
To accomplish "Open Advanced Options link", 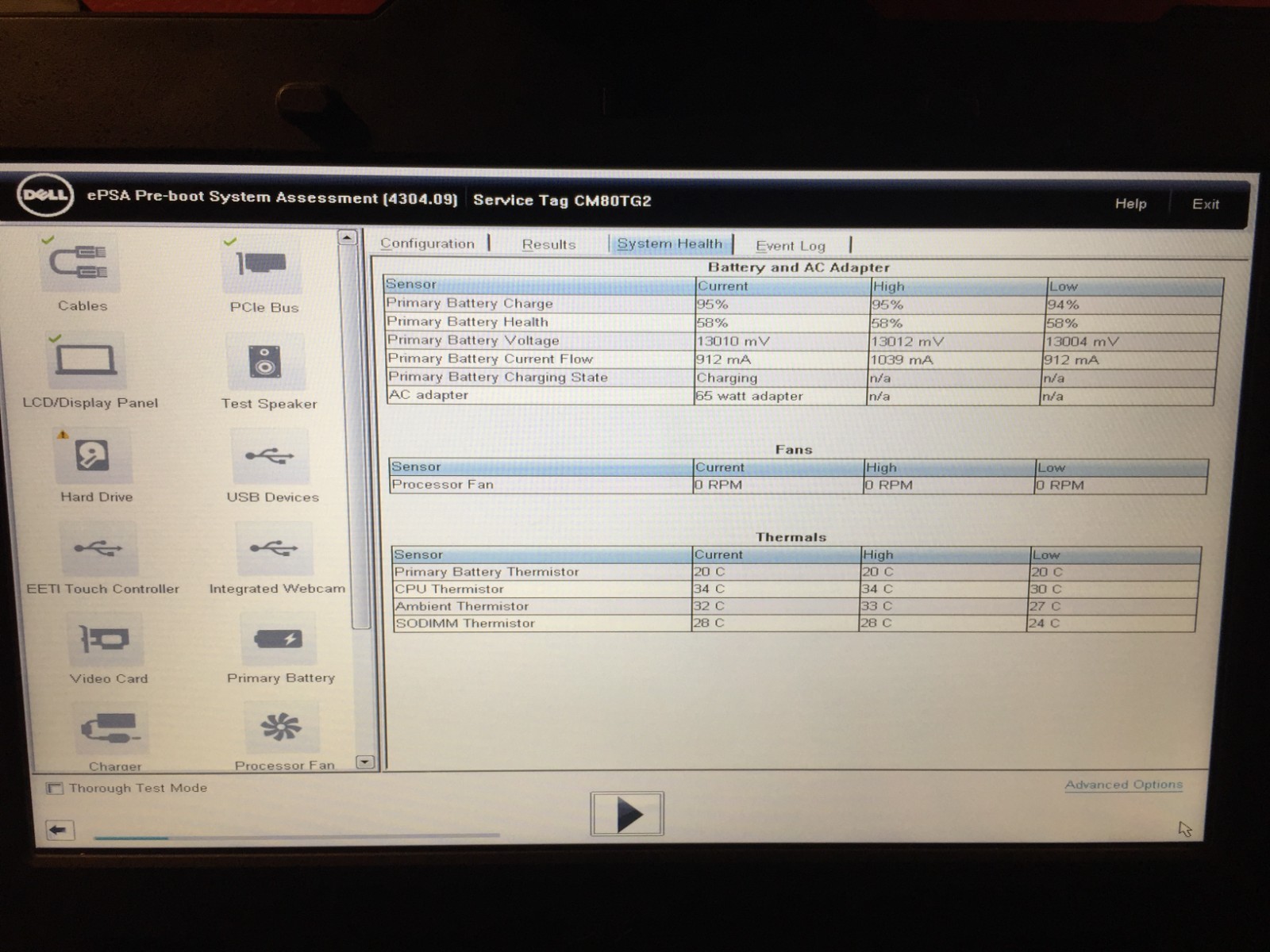I will point(1123,785).
